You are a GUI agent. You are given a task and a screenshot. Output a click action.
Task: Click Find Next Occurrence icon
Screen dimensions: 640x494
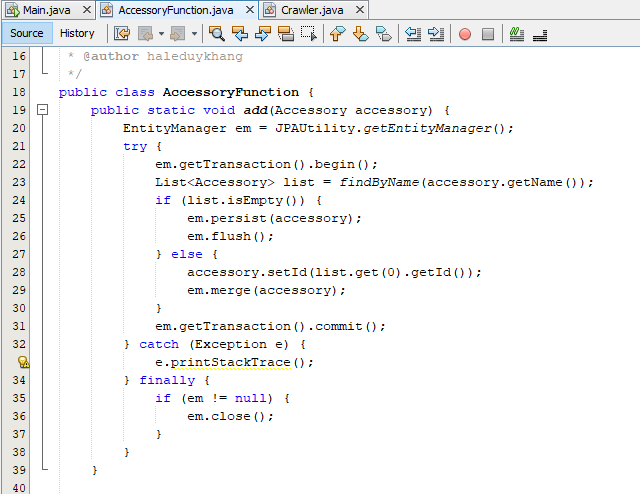(262, 33)
